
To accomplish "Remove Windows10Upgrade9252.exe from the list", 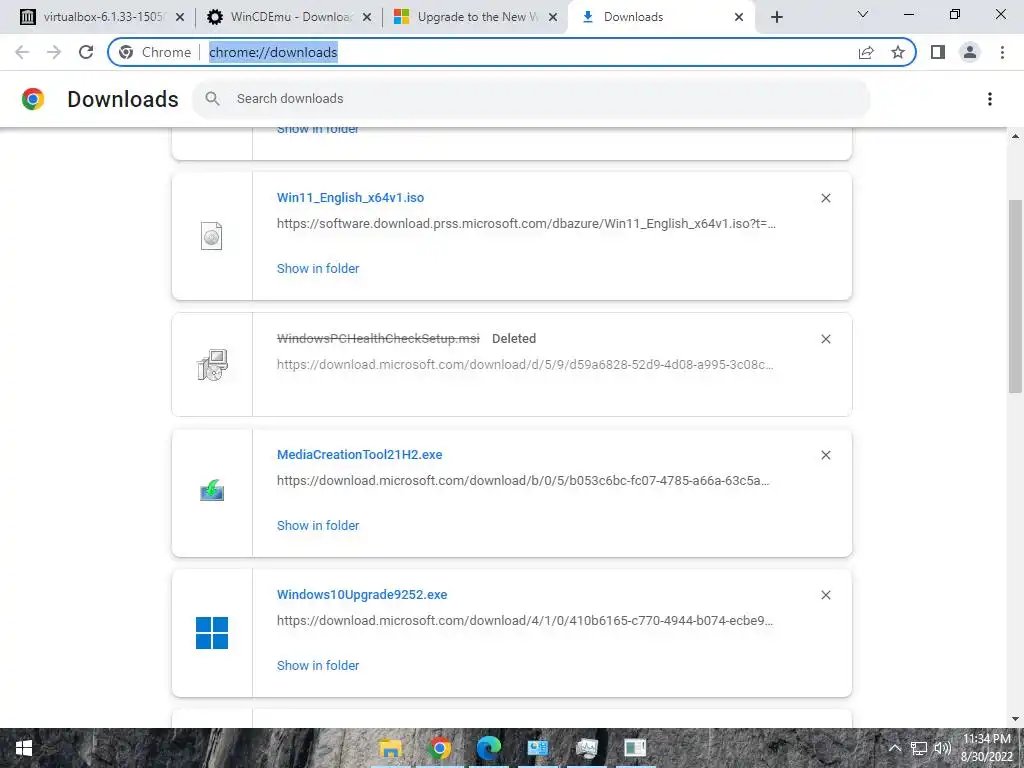I will coord(825,595).
